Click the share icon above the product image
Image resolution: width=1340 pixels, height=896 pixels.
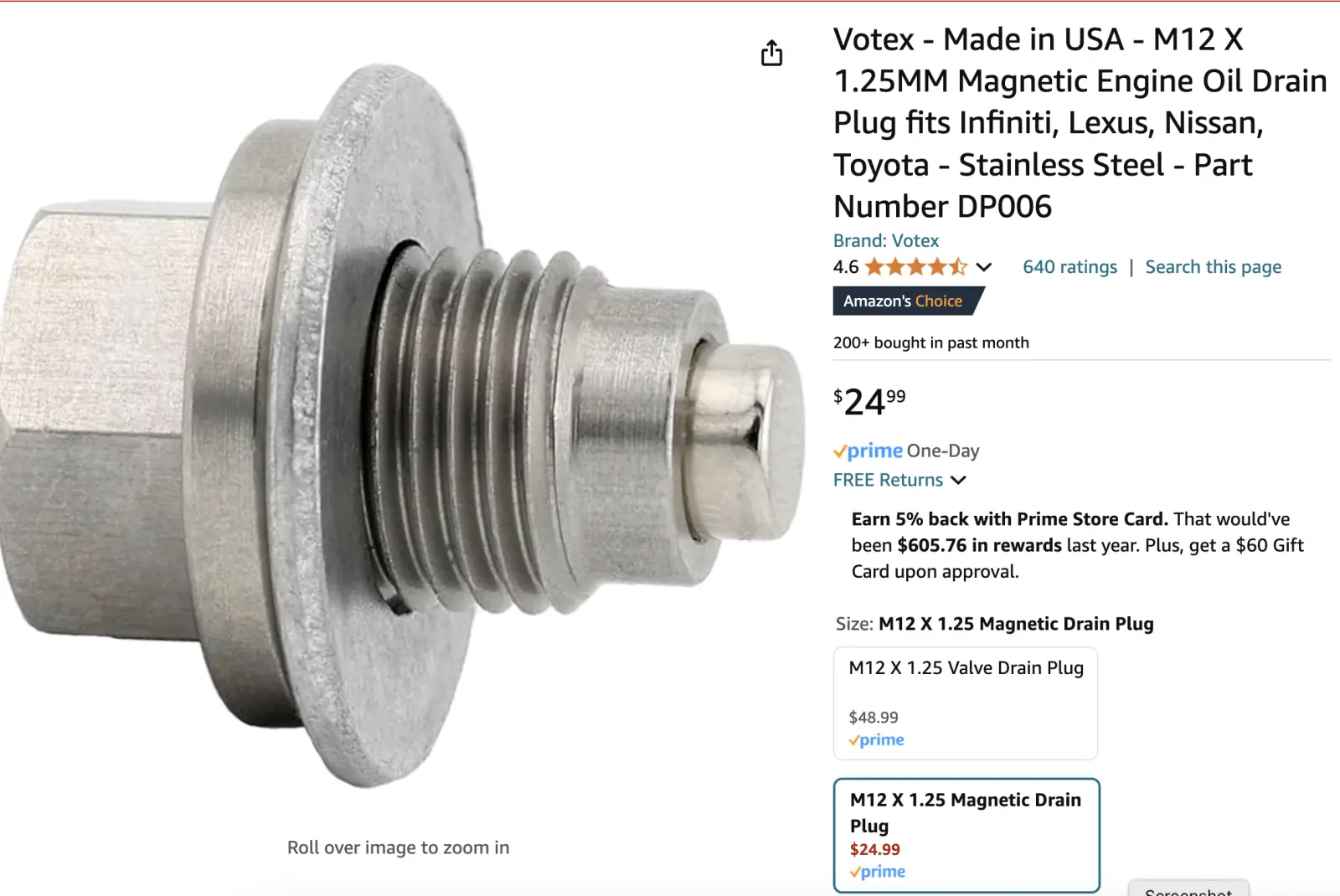[x=771, y=53]
